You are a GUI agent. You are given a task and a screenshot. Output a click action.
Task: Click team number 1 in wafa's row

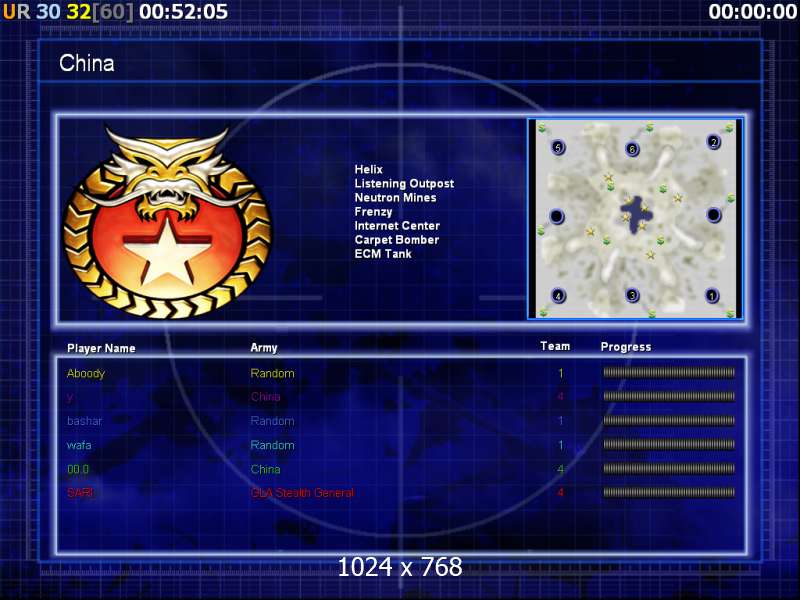(561, 445)
